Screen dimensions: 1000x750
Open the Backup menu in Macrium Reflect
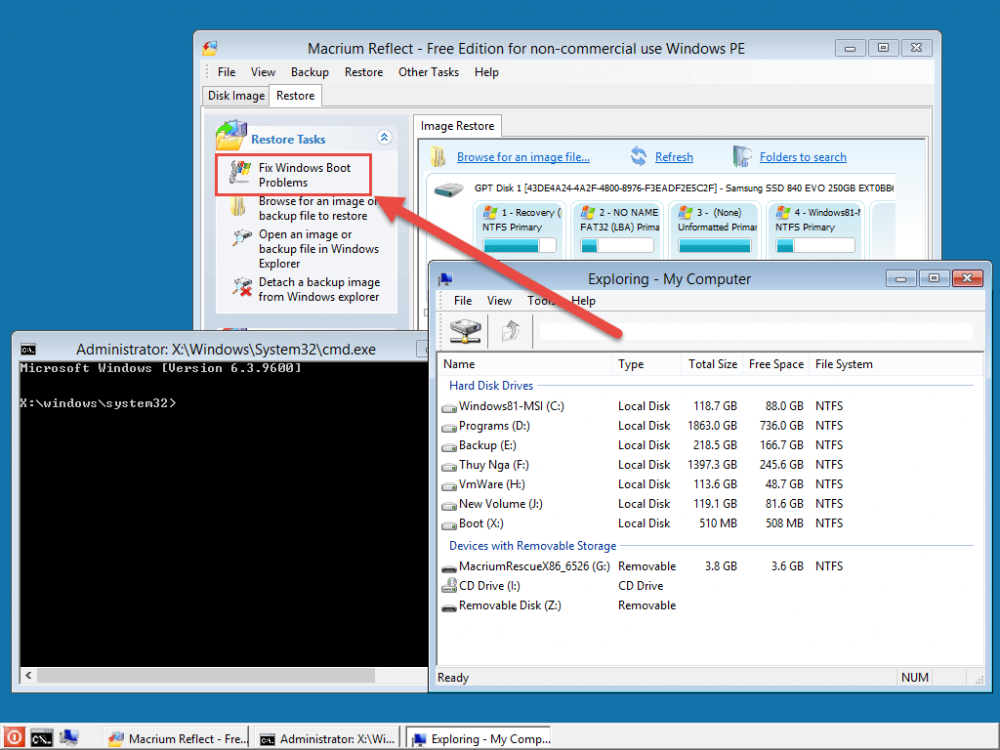[x=310, y=72]
